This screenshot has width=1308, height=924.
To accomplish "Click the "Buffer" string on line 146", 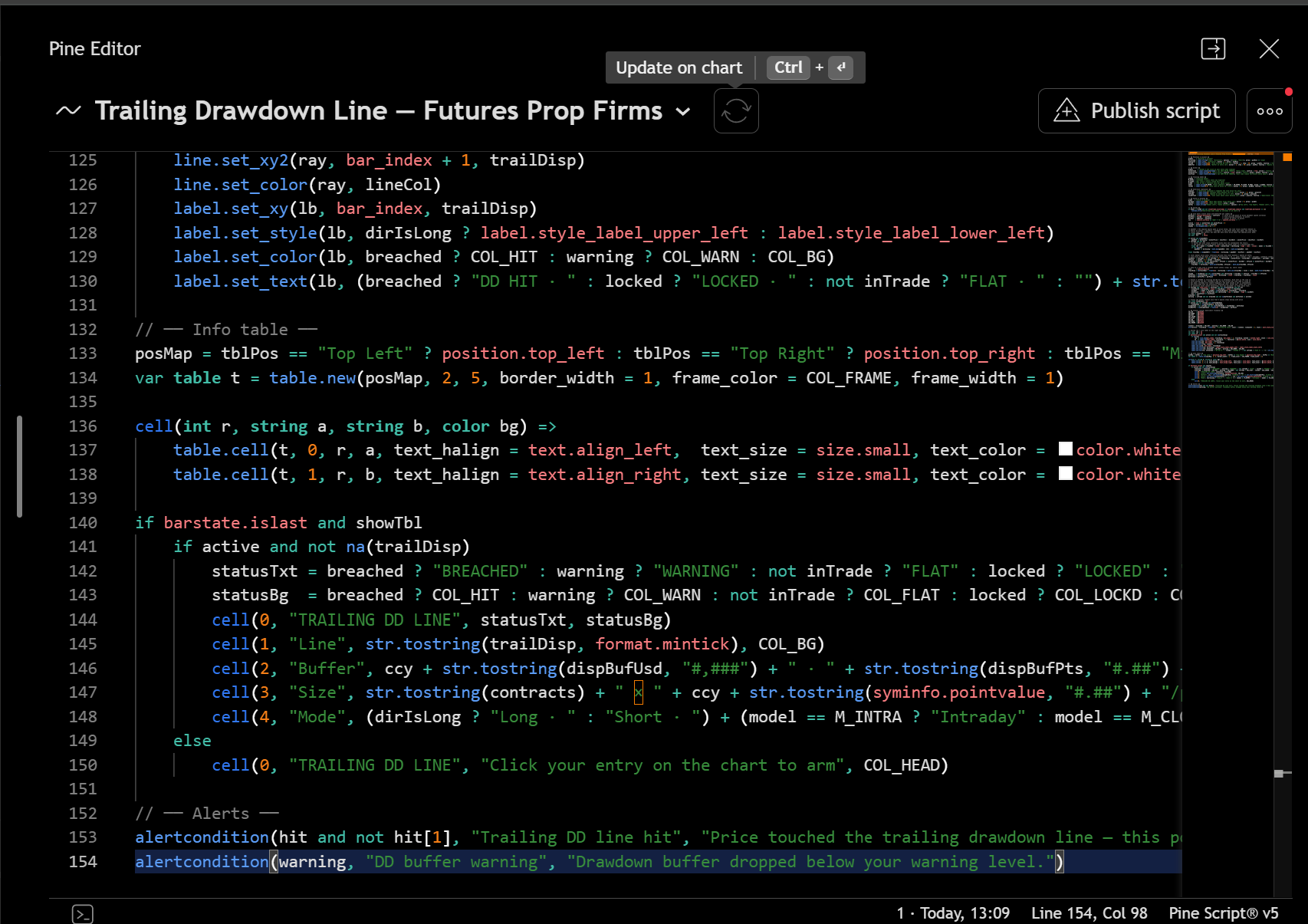I will tap(327, 669).
